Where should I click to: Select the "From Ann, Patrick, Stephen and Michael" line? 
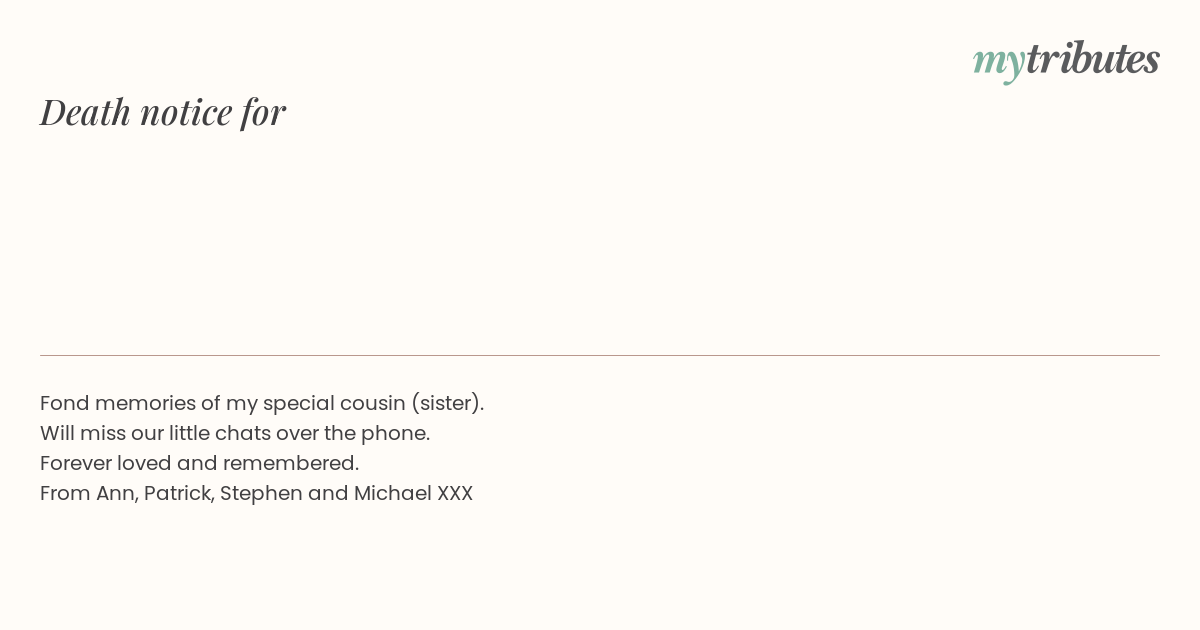click(x=256, y=493)
